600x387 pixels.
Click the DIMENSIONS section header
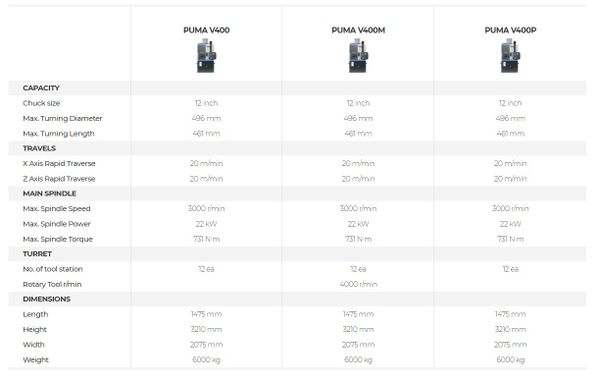point(46,299)
